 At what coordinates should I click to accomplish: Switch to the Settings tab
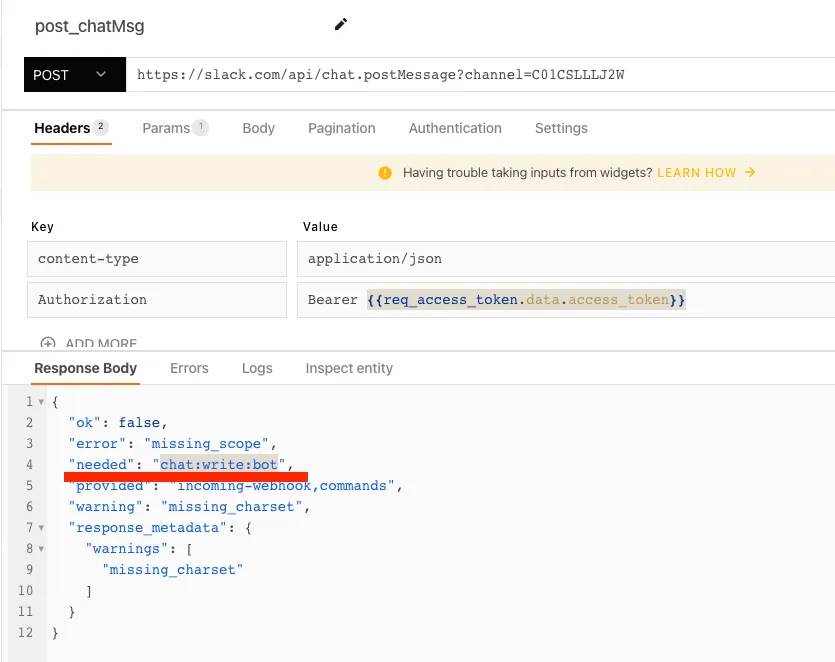[561, 128]
